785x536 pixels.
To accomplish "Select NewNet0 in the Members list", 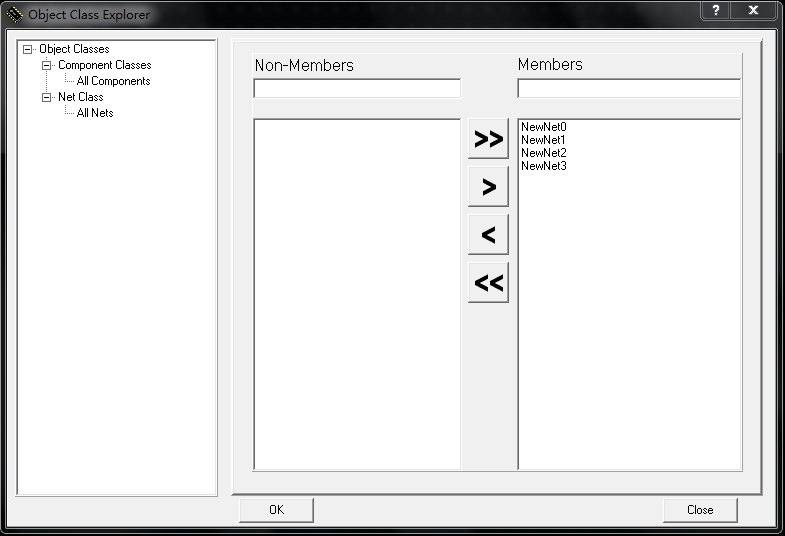I will pos(544,127).
